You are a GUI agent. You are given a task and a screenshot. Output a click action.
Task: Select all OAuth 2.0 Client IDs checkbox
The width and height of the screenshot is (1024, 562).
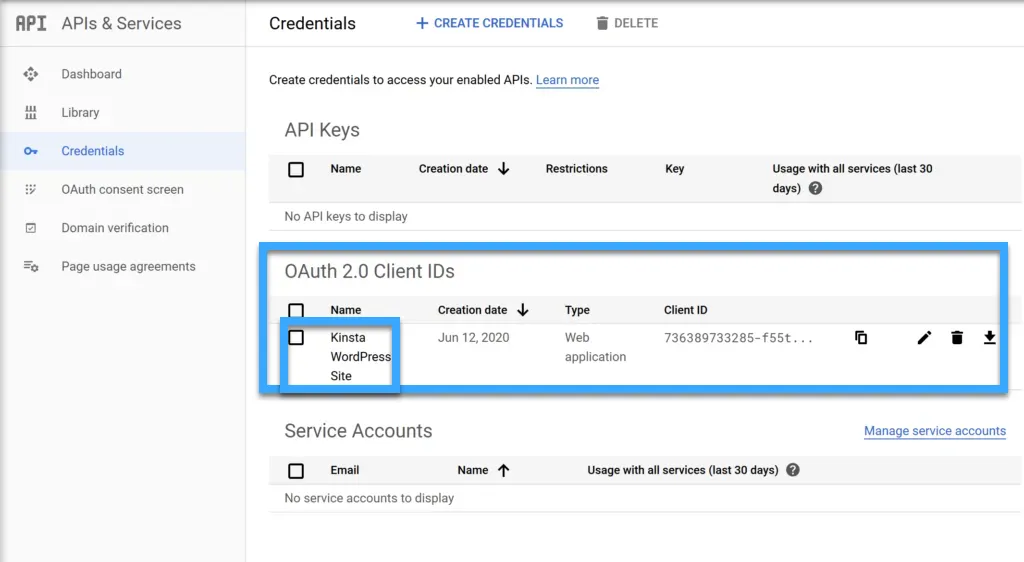pyautogui.click(x=296, y=310)
